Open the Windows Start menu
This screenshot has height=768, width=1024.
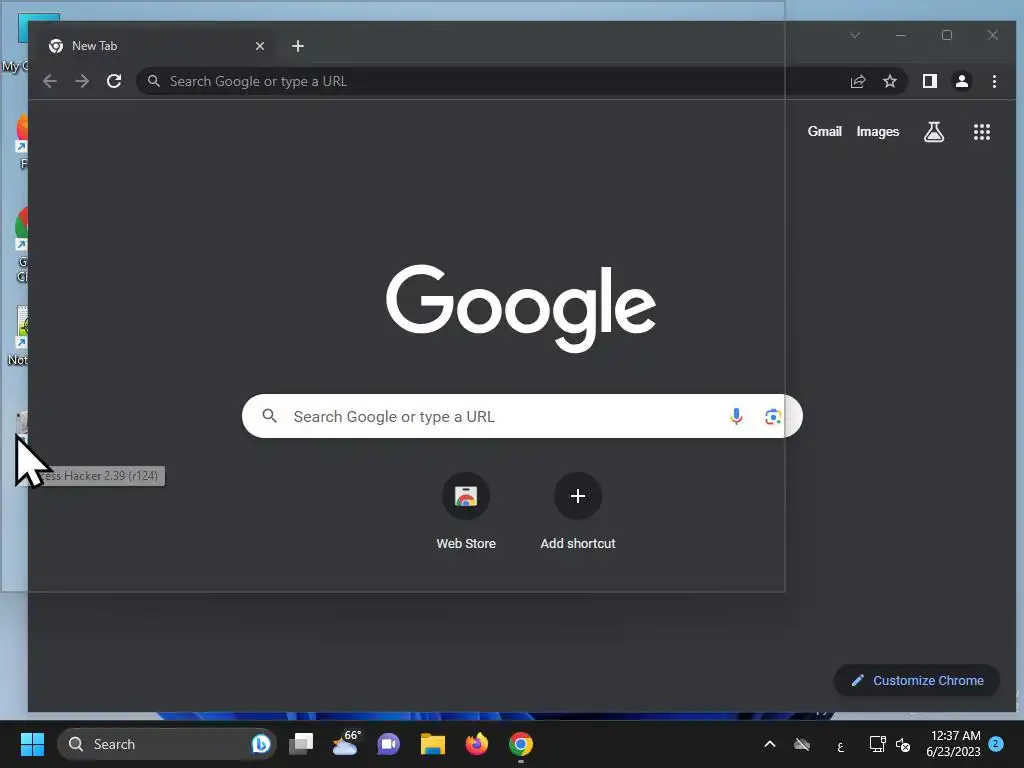coord(32,744)
